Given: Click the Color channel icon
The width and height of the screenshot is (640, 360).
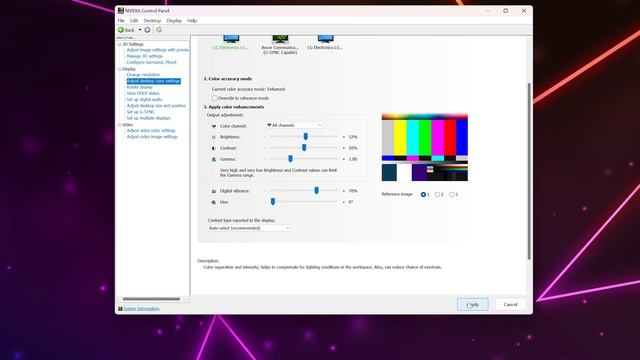Looking at the screenshot, I should pos(214,126).
